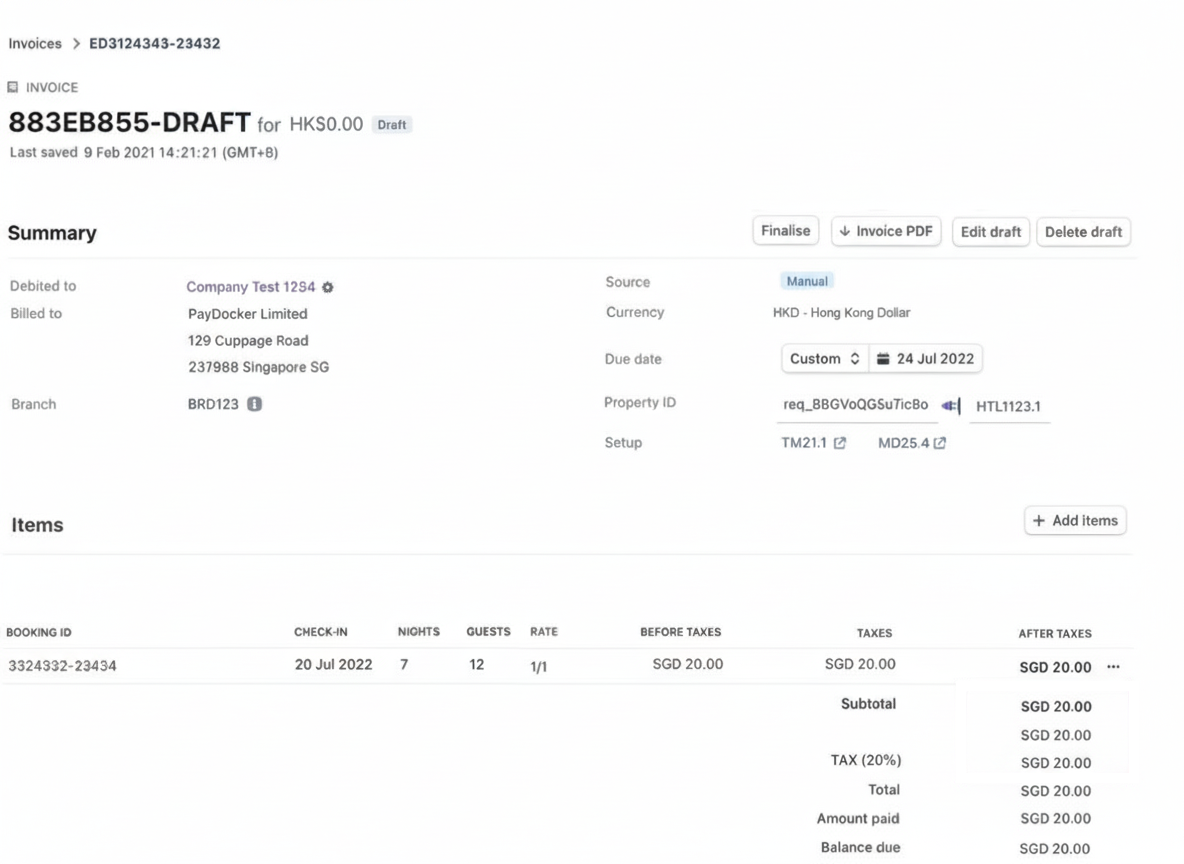
Task: Click the req_BBGVoQGSuTicBo property ID field
Action: tap(855, 405)
